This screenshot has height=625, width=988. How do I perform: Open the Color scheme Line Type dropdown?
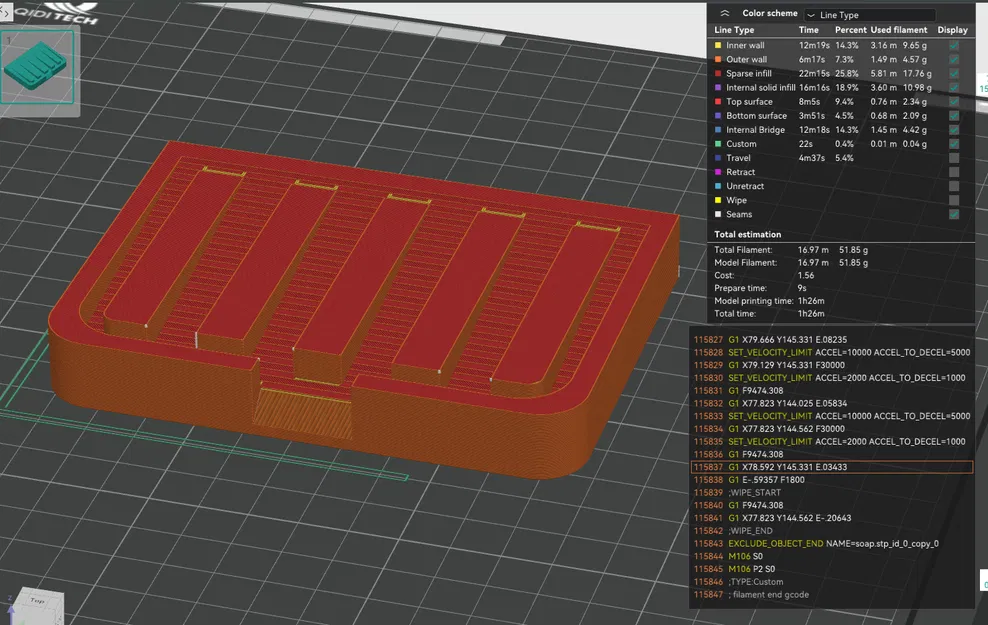click(870, 15)
